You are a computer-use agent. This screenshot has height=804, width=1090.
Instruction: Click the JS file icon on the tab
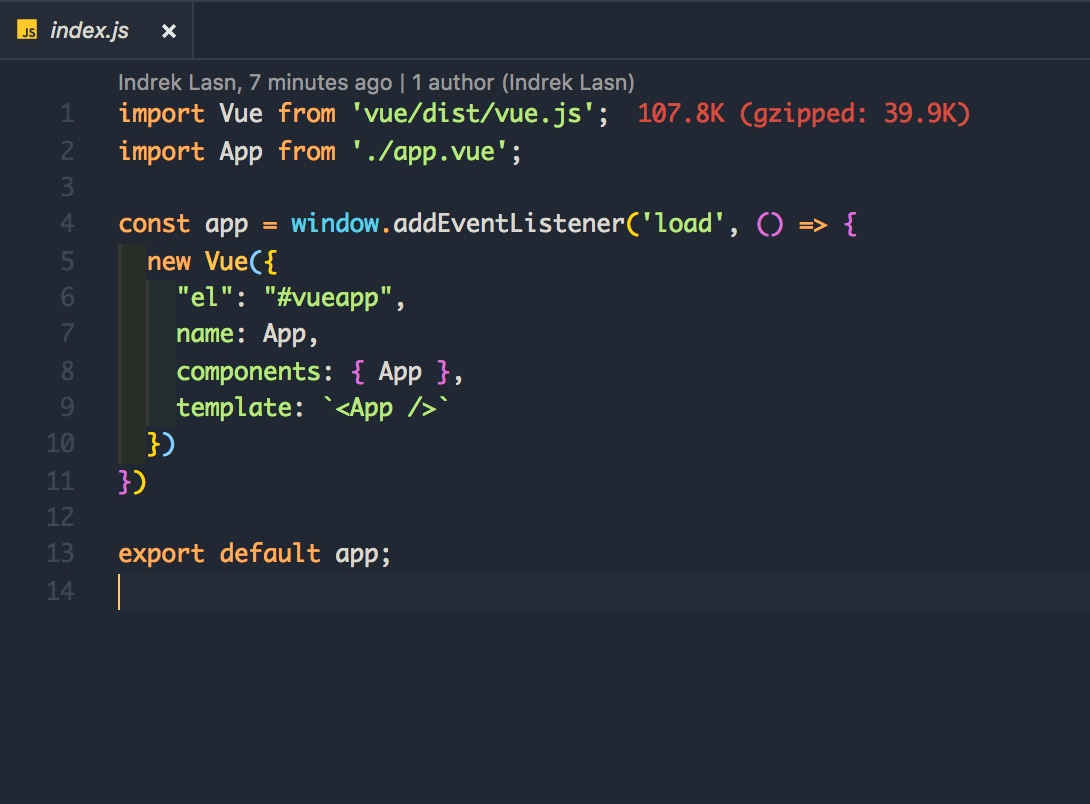pos(27,31)
